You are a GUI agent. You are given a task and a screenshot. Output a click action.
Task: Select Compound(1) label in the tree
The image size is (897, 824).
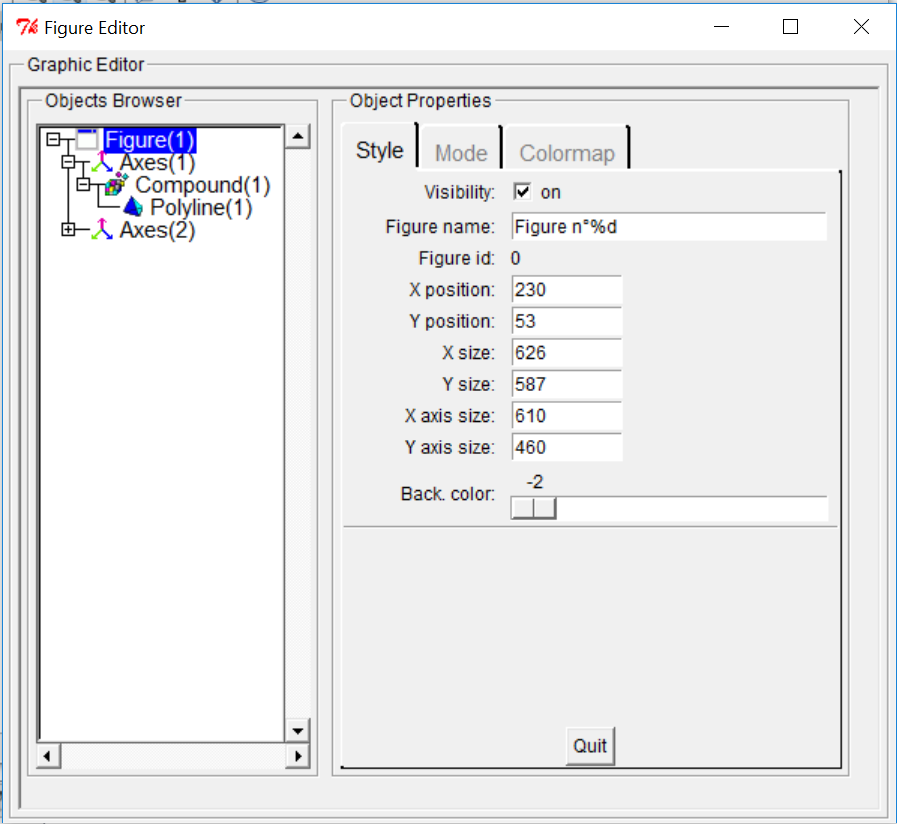pyautogui.click(x=203, y=185)
